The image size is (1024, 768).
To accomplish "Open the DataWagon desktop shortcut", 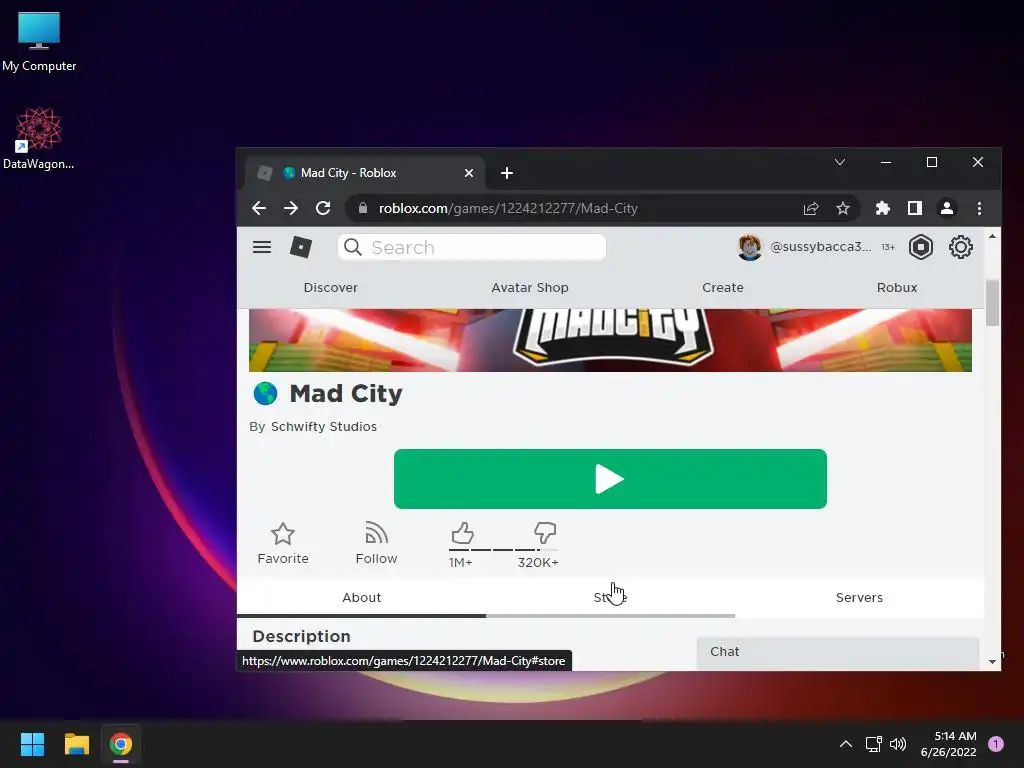I will 39,138.
